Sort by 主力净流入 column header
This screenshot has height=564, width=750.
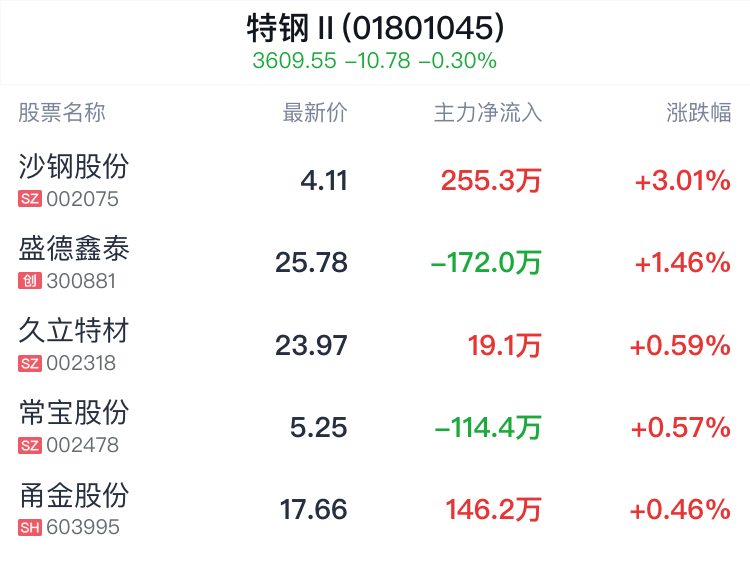(487, 113)
